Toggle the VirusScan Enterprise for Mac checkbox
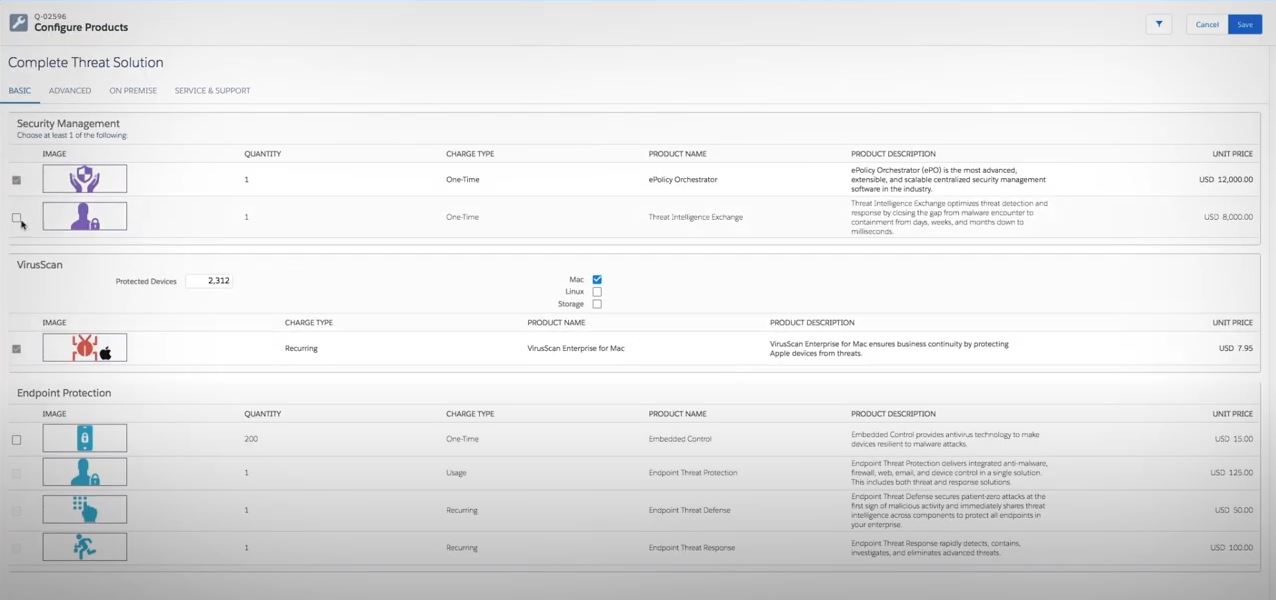 [x=16, y=349]
